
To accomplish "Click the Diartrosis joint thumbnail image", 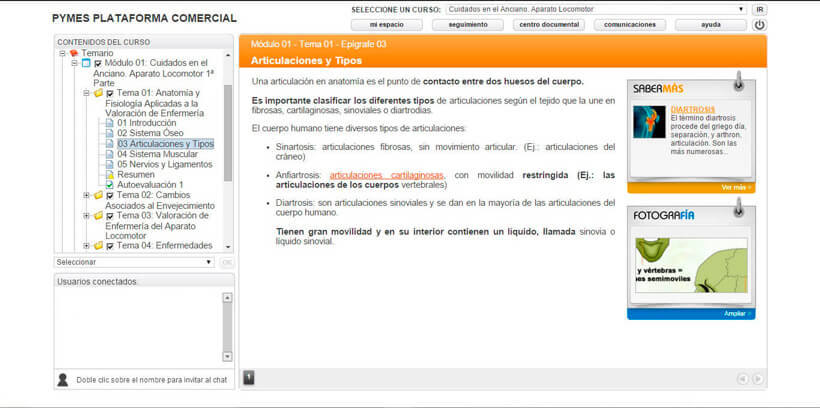I will point(649,122).
